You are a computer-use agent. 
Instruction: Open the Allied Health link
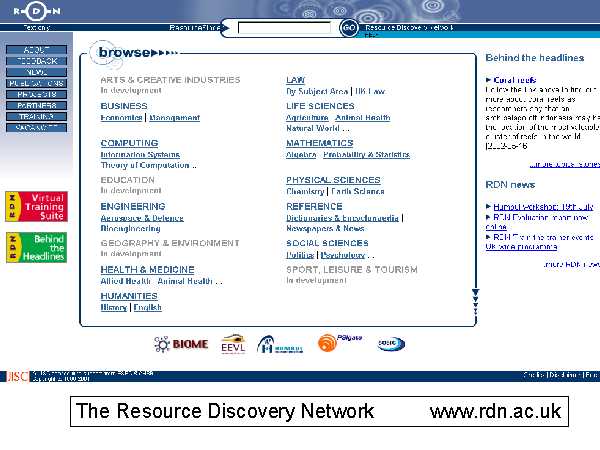click(125, 281)
